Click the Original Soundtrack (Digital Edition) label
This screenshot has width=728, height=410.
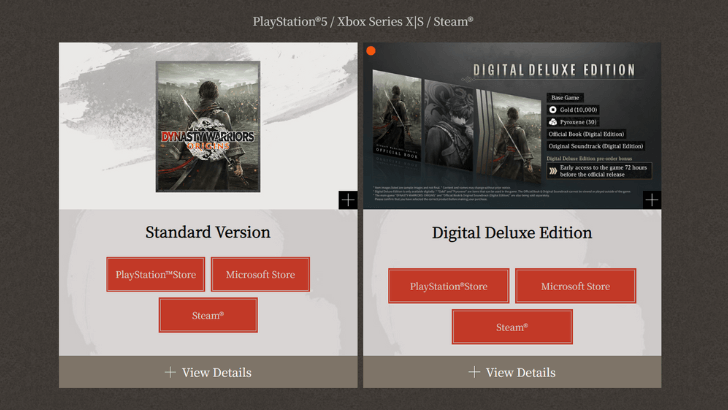[x=596, y=146]
